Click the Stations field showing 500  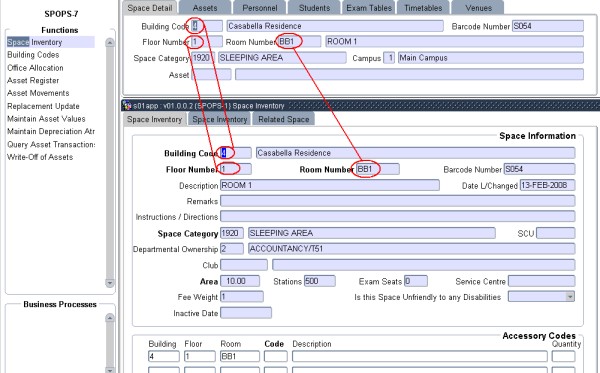pyautogui.click(x=320, y=281)
